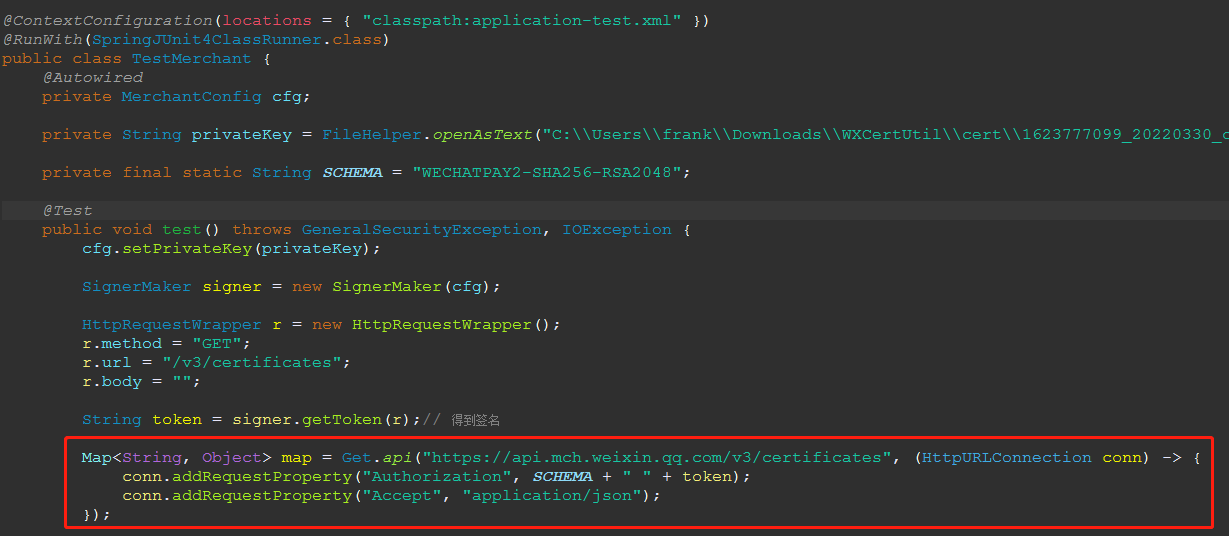The height and width of the screenshot is (536, 1229).
Task: Select GeneralSecurityException in throws clause
Action: (422, 230)
